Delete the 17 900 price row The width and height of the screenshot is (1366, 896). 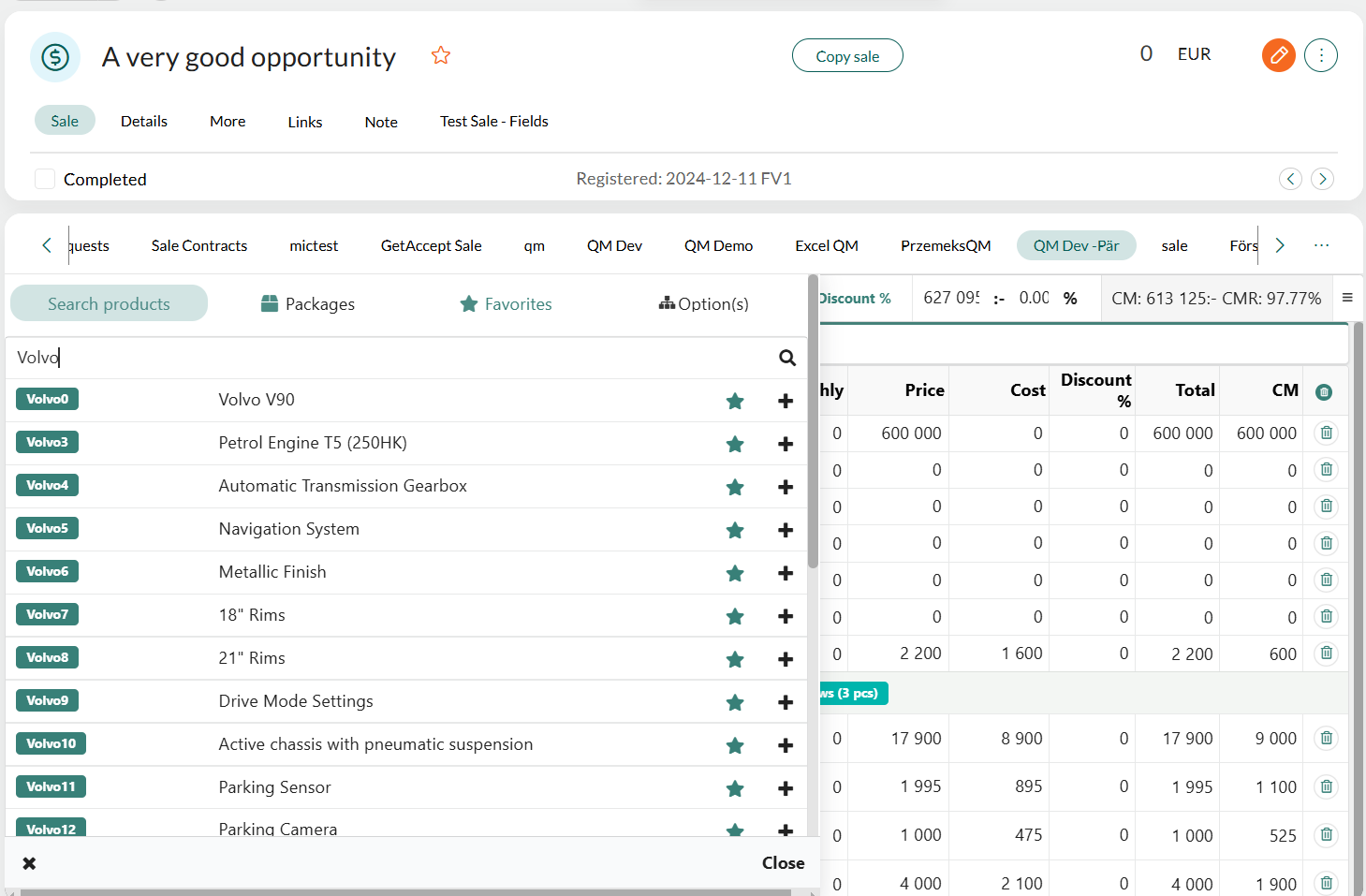pos(1327,738)
